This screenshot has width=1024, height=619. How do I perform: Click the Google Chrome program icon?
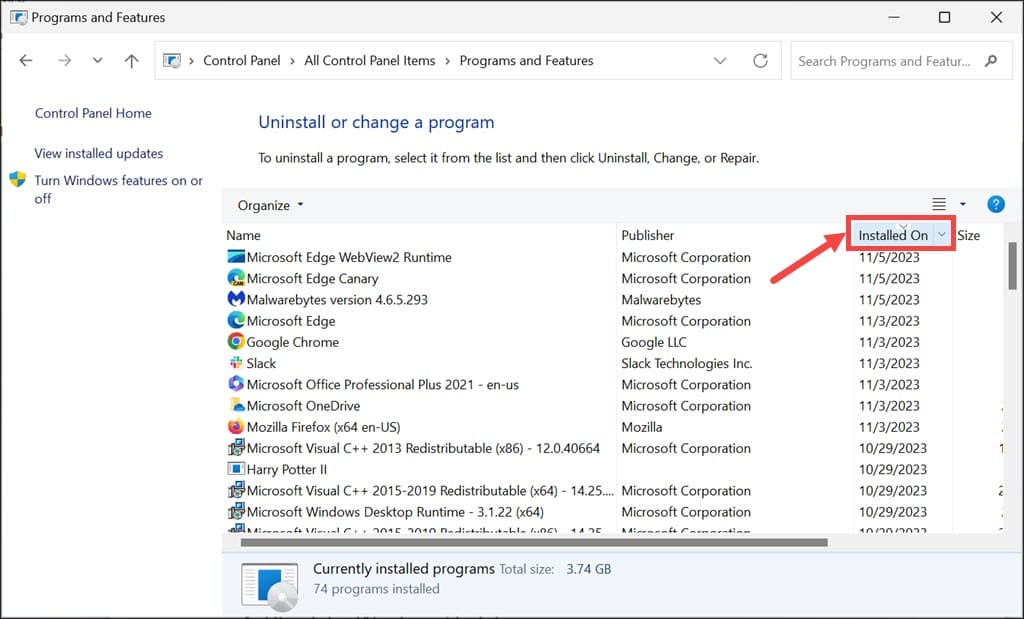[x=236, y=341]
